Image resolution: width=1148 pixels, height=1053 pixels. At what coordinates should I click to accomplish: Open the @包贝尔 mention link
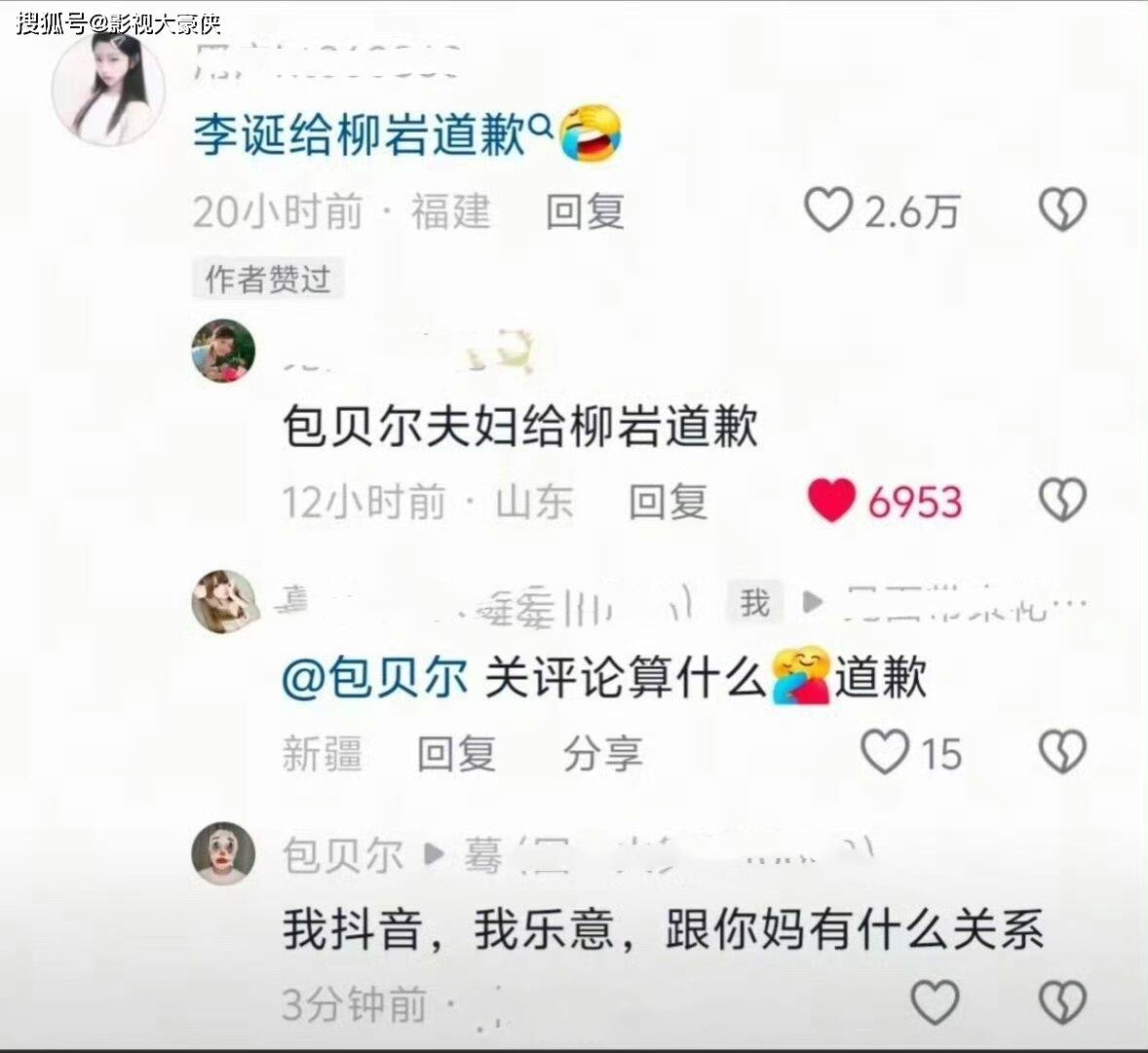[x=375, y=677]
